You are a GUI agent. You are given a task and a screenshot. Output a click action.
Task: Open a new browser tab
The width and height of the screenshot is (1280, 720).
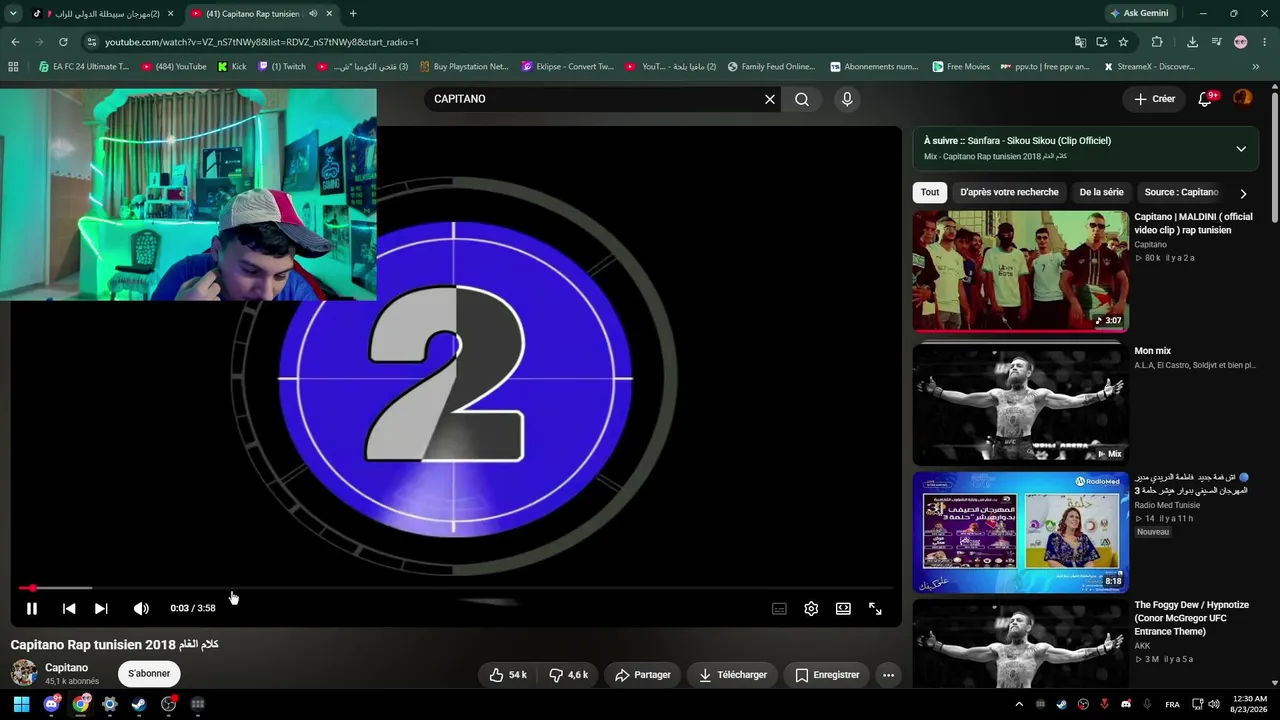[353, 14]
